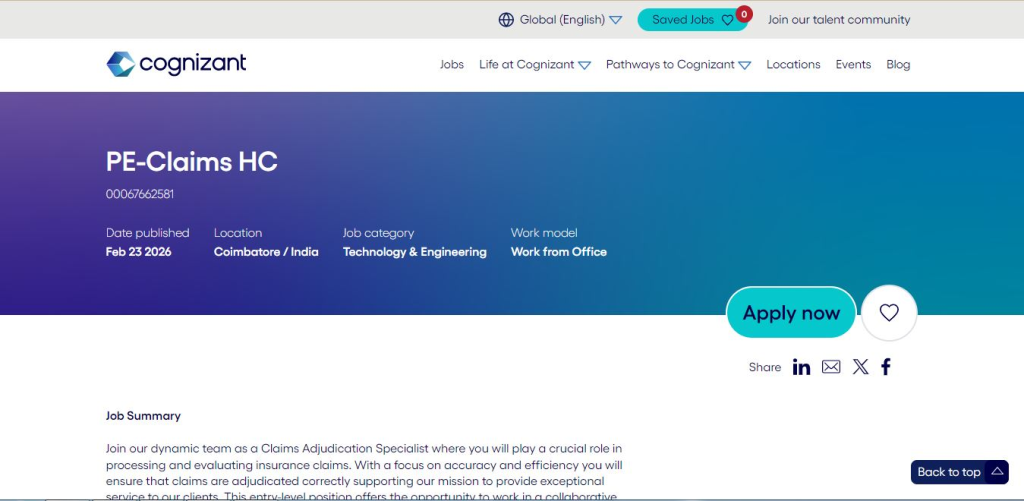The width and height of the screenshot is (1024, 501).
Task: Expand Pathways to Cognizant menu
Action: tap(678, 65)
